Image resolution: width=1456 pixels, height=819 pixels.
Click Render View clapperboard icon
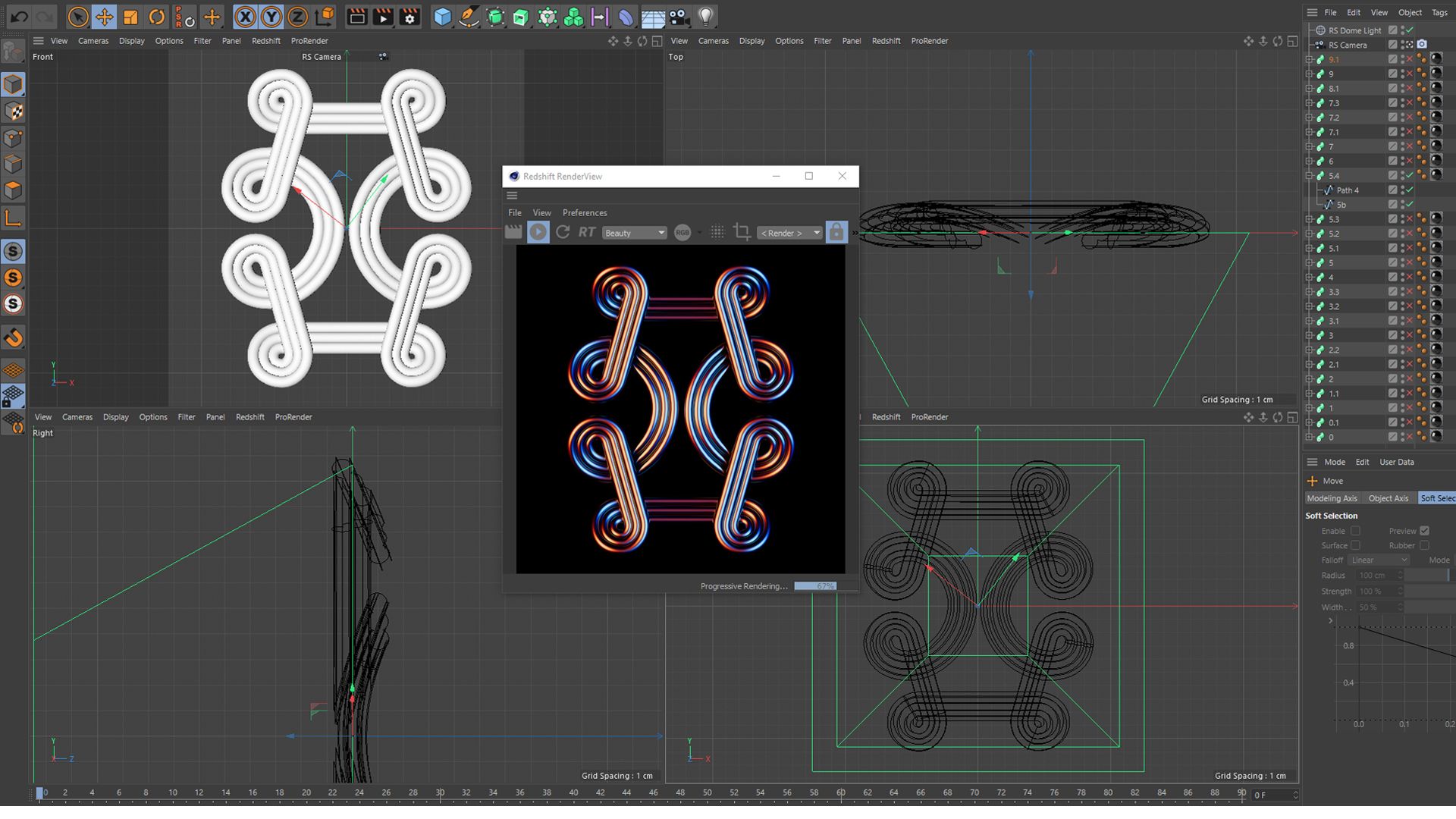click(357, 16)
